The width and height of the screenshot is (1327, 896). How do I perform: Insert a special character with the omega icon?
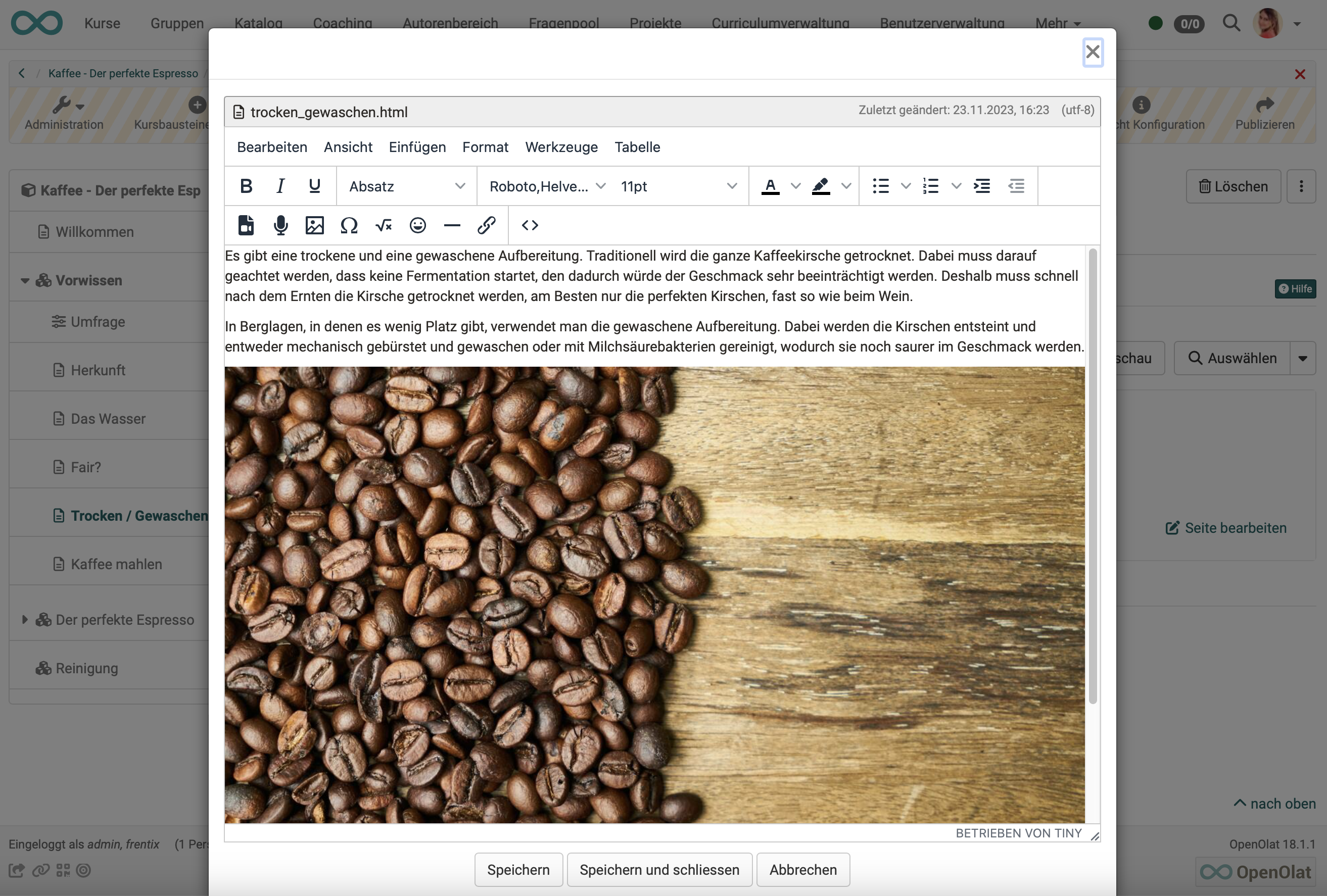(x=349, y=225)
